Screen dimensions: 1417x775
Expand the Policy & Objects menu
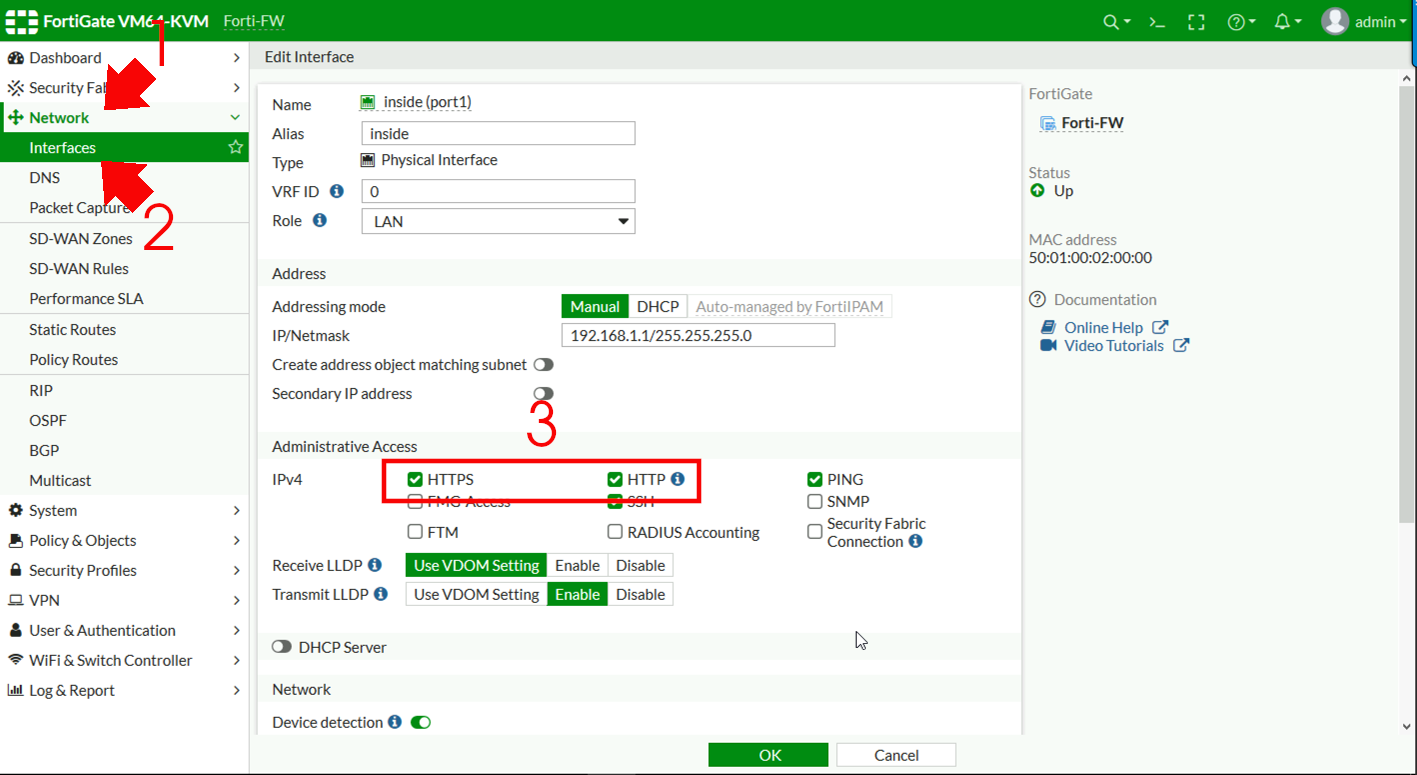point(124,540)
